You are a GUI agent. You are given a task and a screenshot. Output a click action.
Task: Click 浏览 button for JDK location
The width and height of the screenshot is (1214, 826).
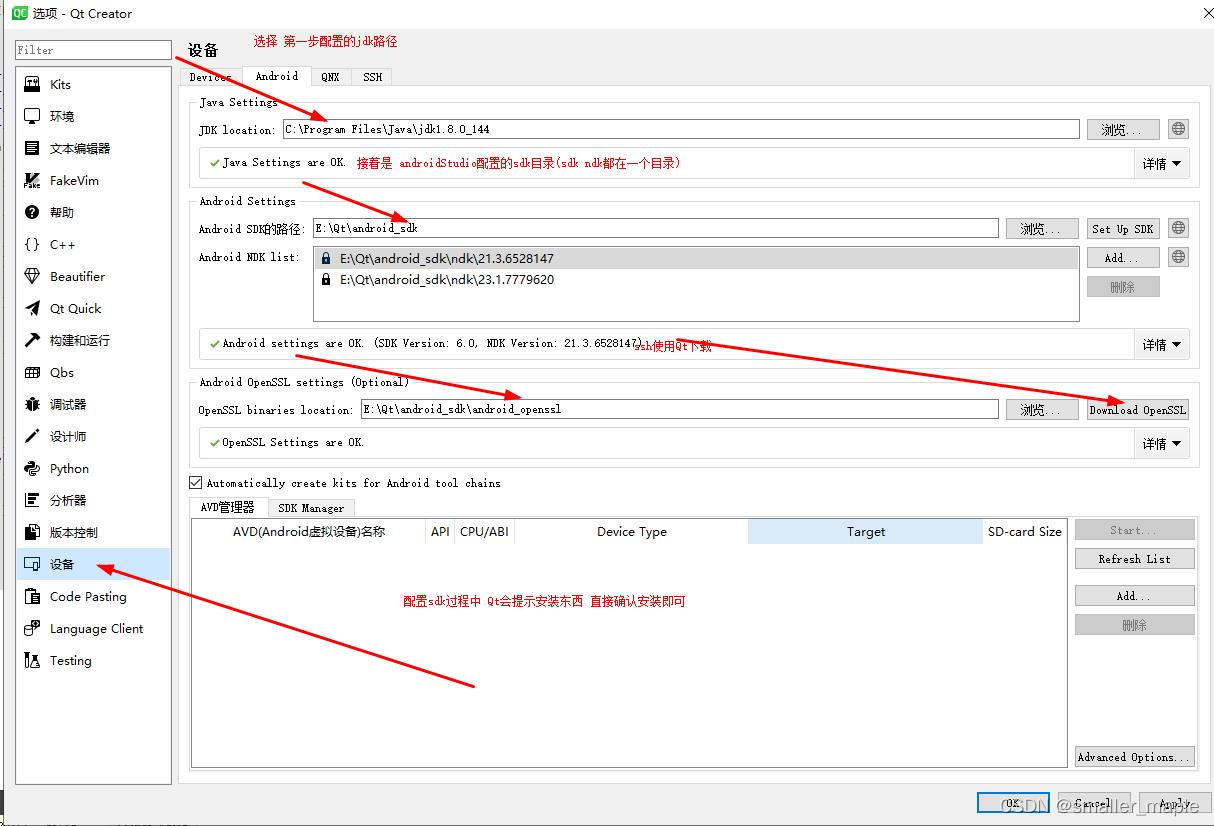[1123, 129]
